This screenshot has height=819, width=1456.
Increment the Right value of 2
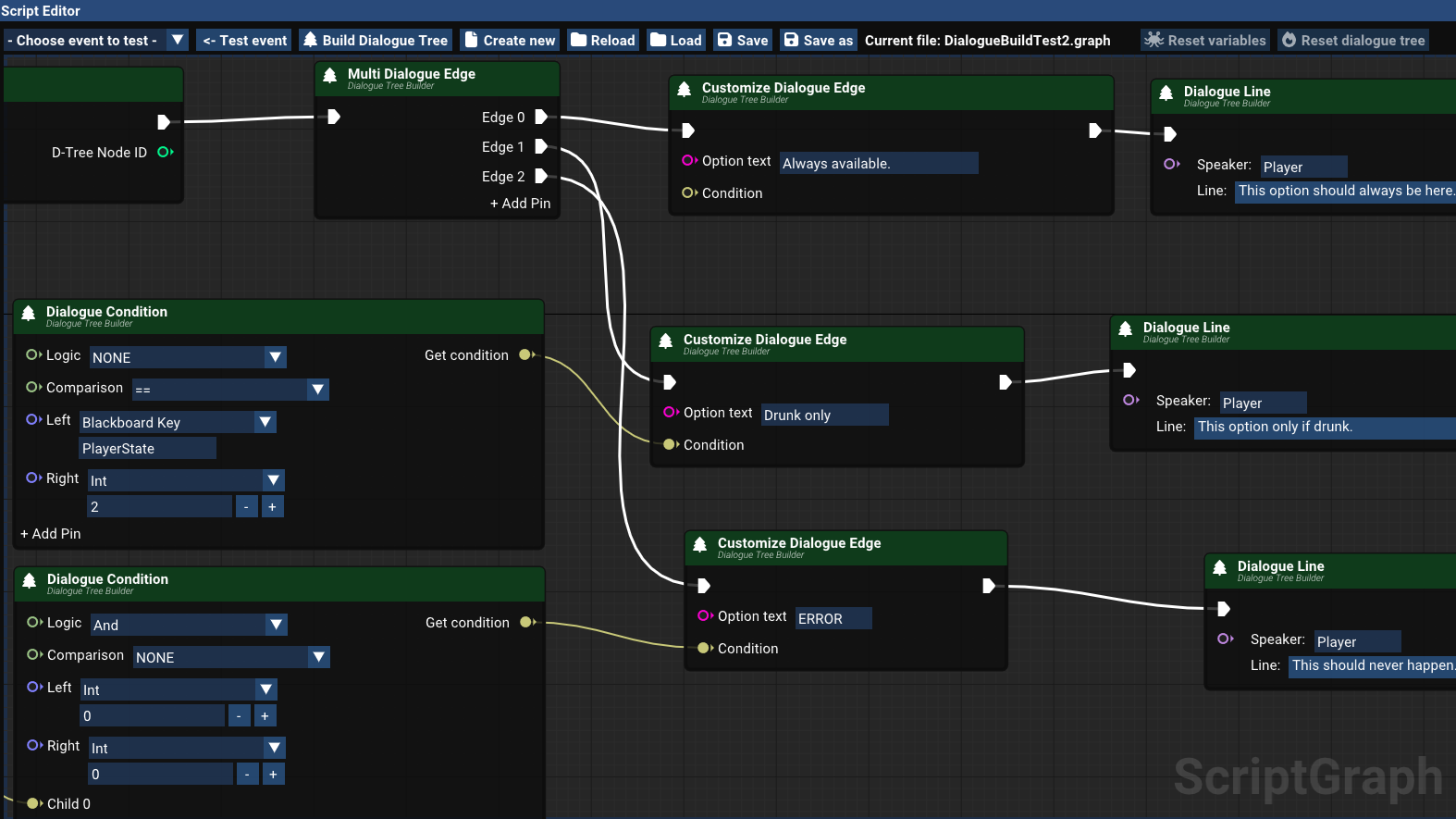pos(272,507)
